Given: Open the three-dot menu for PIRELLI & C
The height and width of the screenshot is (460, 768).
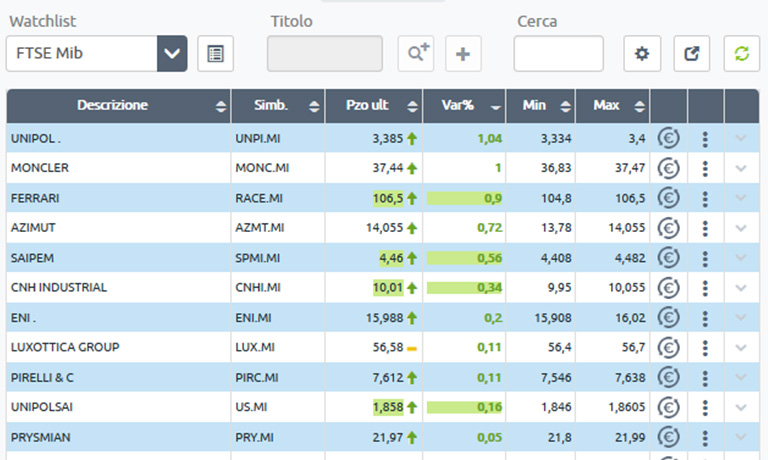Looking at the screenshot, I should click(x=705, y=378).
